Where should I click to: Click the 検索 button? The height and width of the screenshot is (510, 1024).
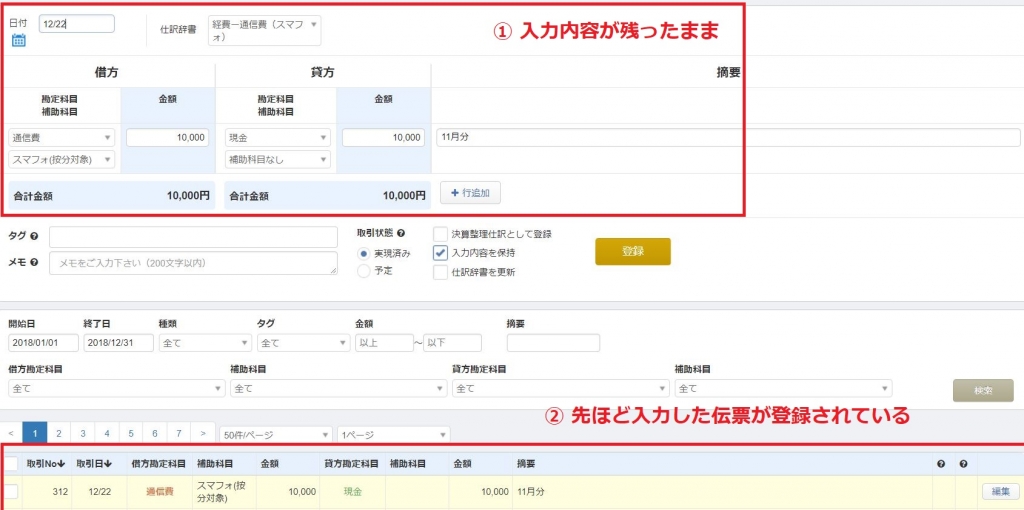pyautogui.click(x=984, y=390)
